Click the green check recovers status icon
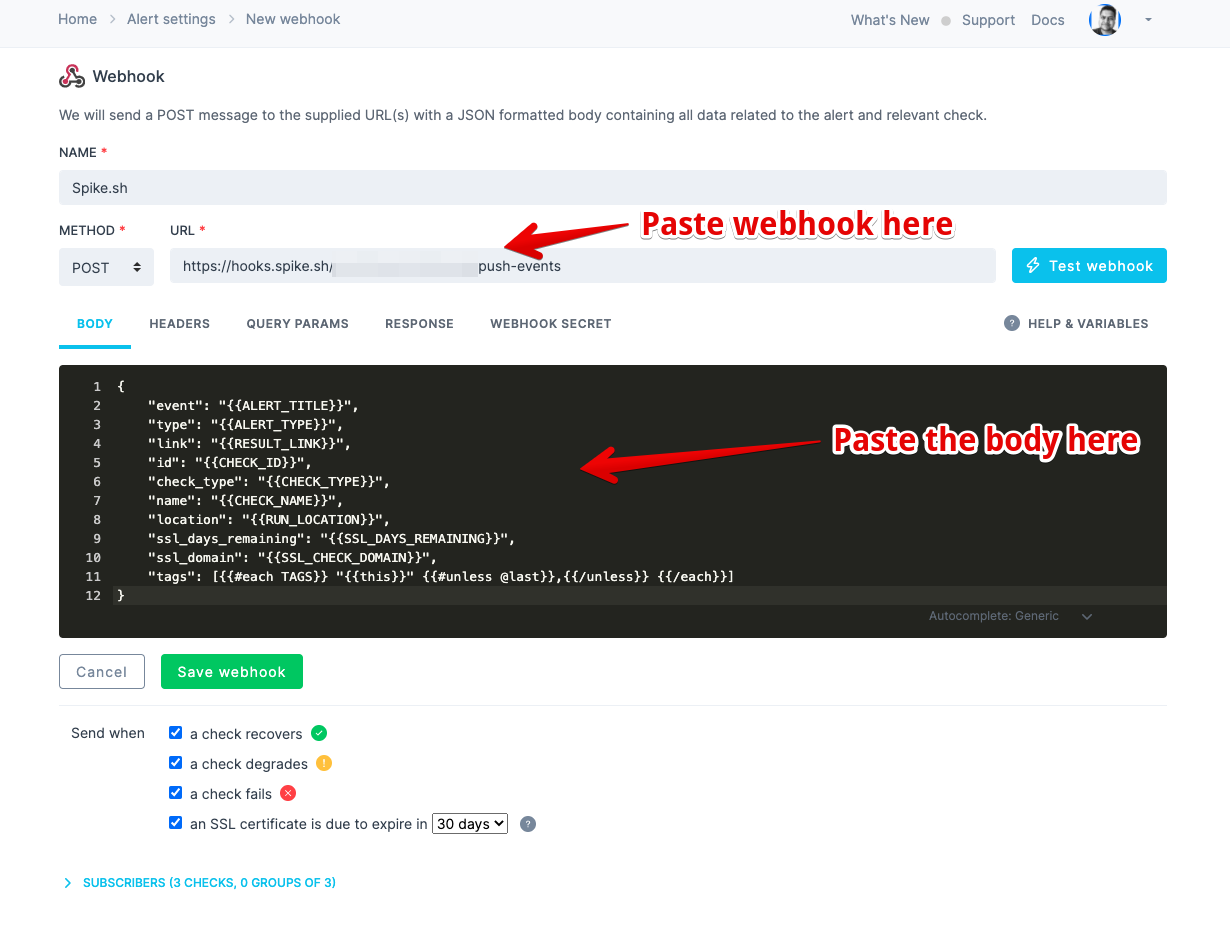 point(319,733)
